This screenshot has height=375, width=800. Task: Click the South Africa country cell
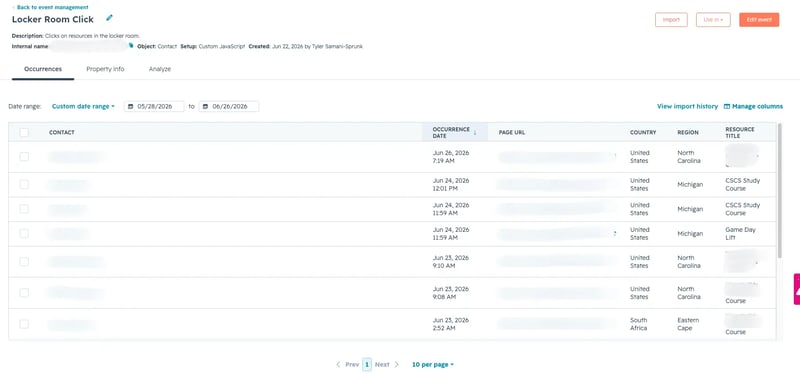(639, 324)
